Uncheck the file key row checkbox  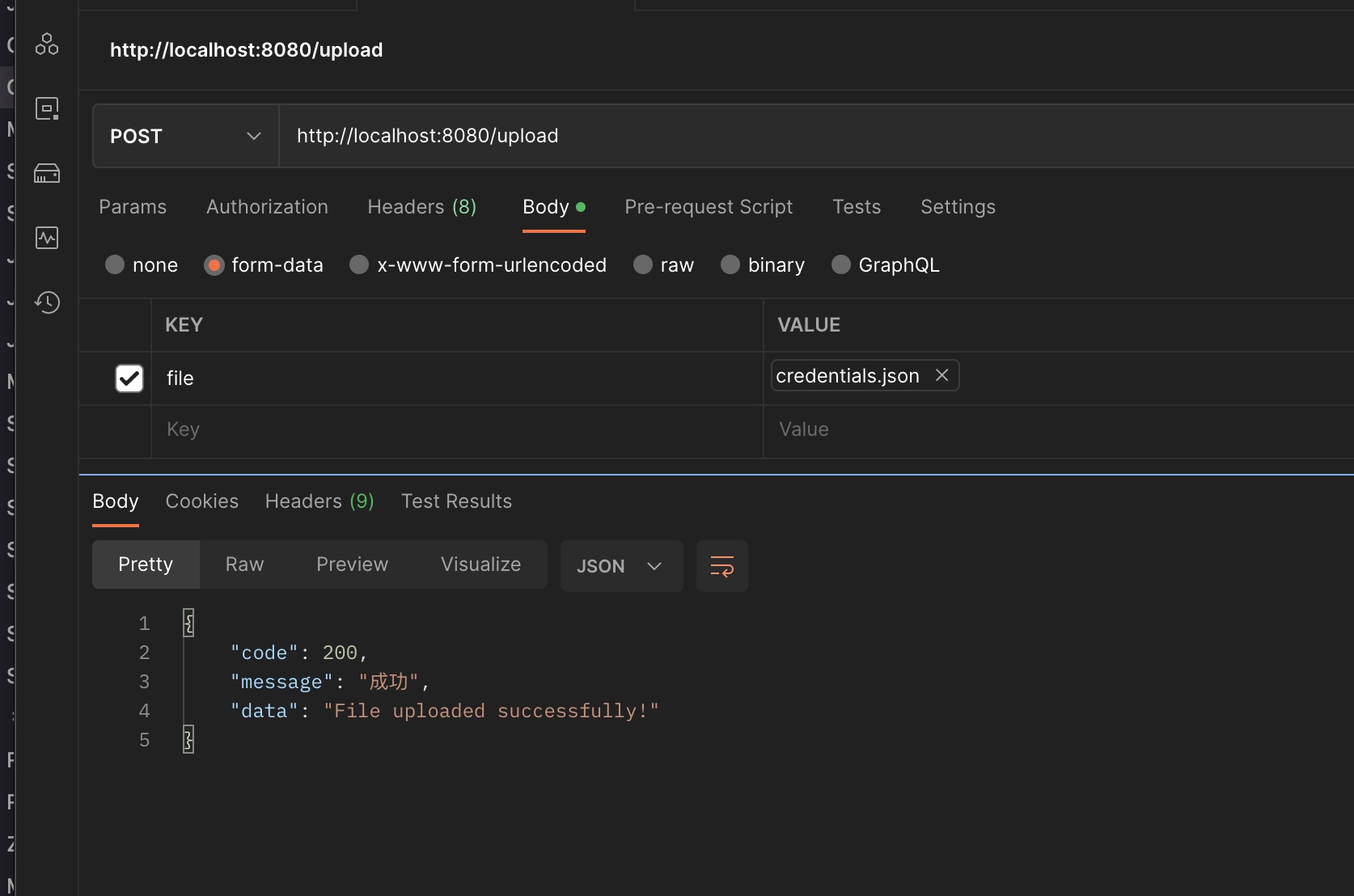point(129,378)
